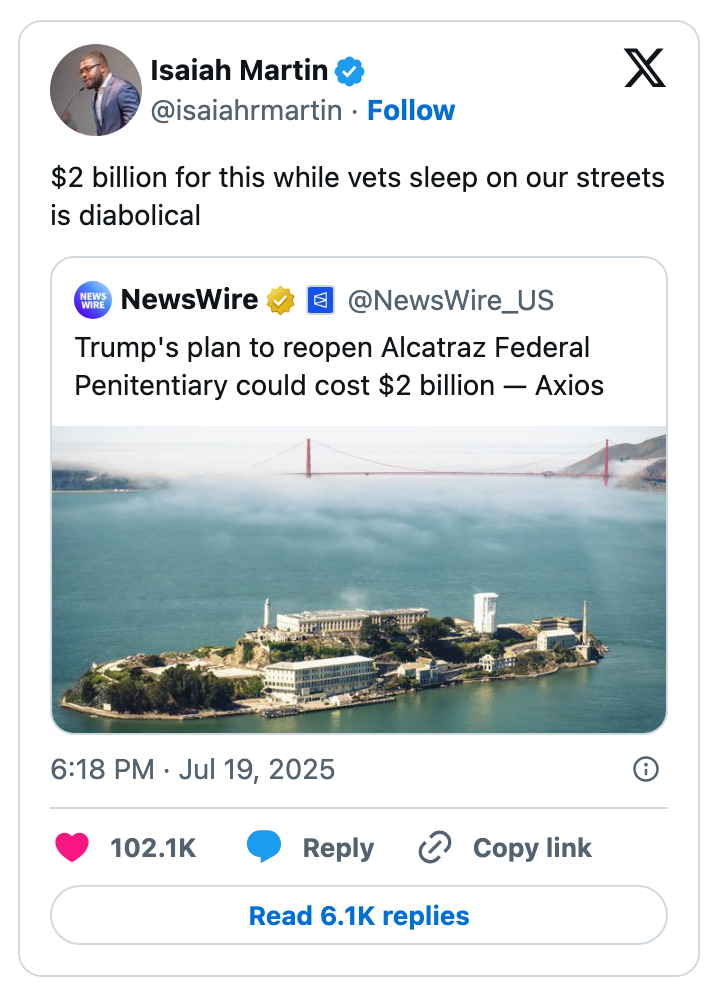Open the Alcatraz island photo

(359, 580)
